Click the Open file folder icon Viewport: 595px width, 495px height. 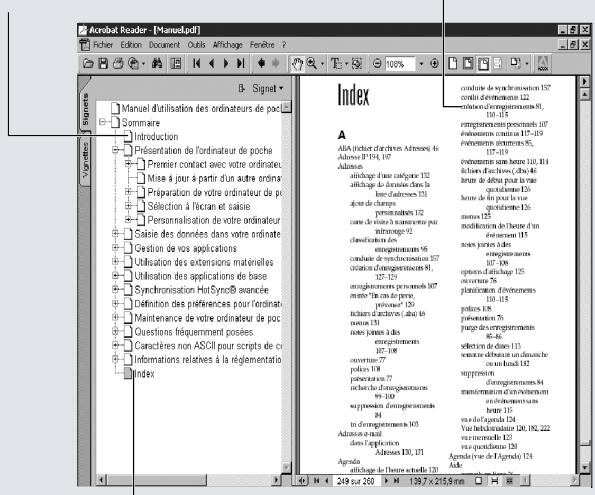(x=88, y=64)
